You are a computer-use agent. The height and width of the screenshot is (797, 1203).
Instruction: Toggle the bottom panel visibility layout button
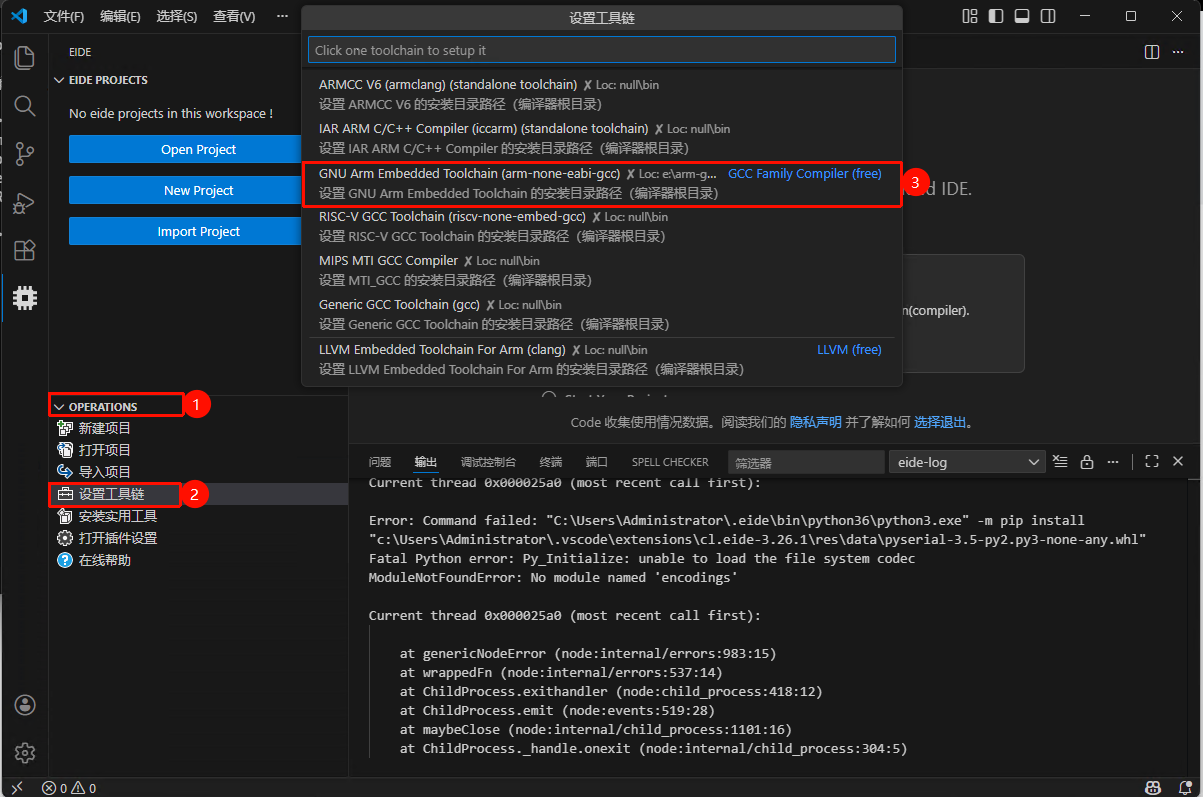click(1021, 17)
